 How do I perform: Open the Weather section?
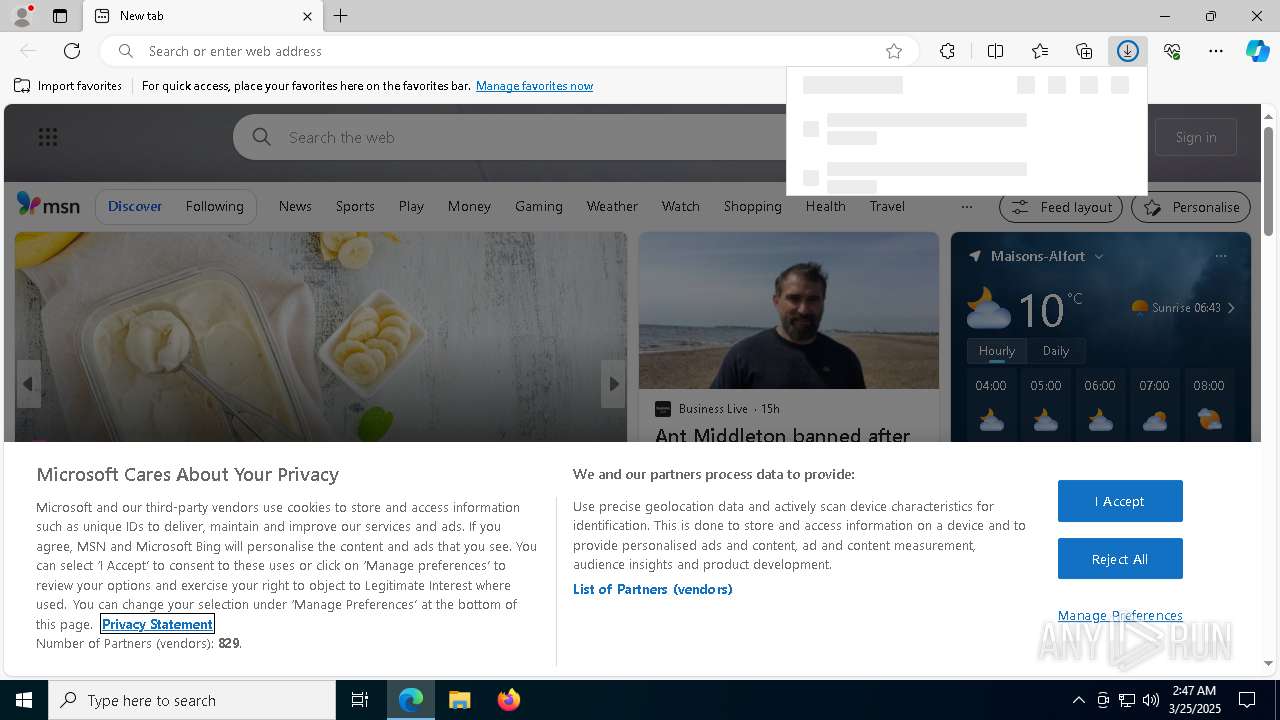coord(612,206)
